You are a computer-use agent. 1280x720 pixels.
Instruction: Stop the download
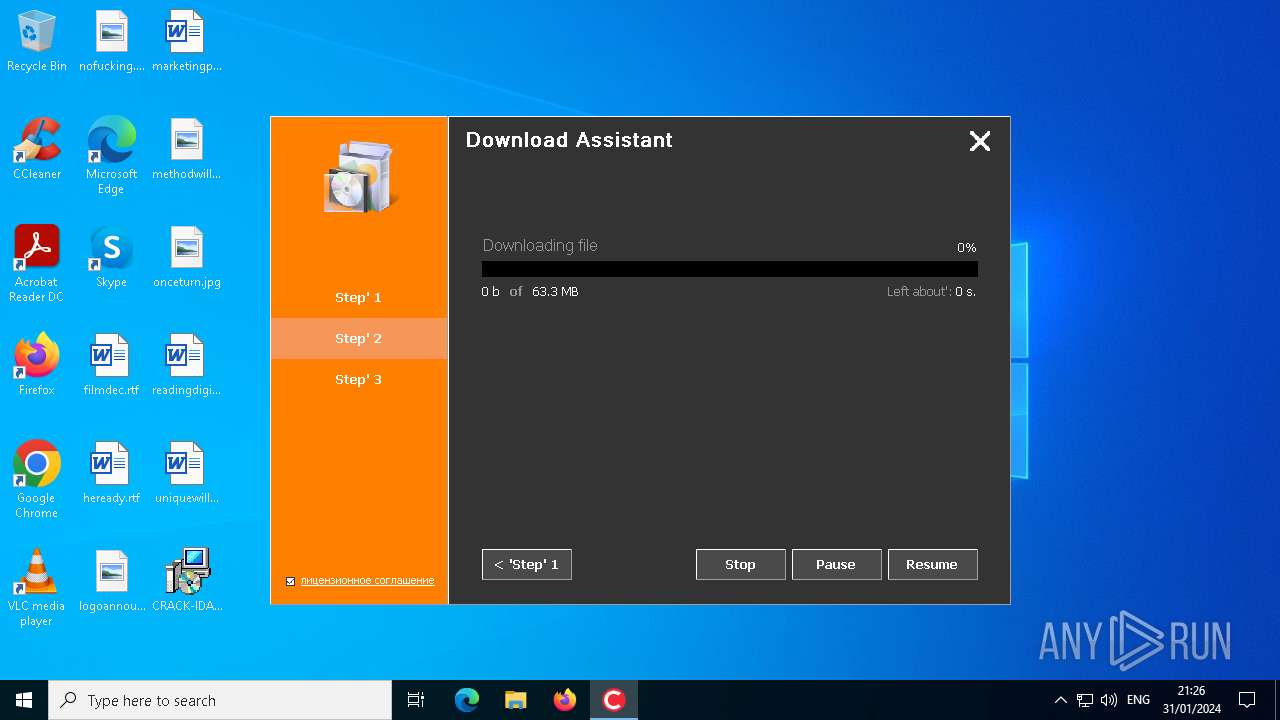coord(741,564)
